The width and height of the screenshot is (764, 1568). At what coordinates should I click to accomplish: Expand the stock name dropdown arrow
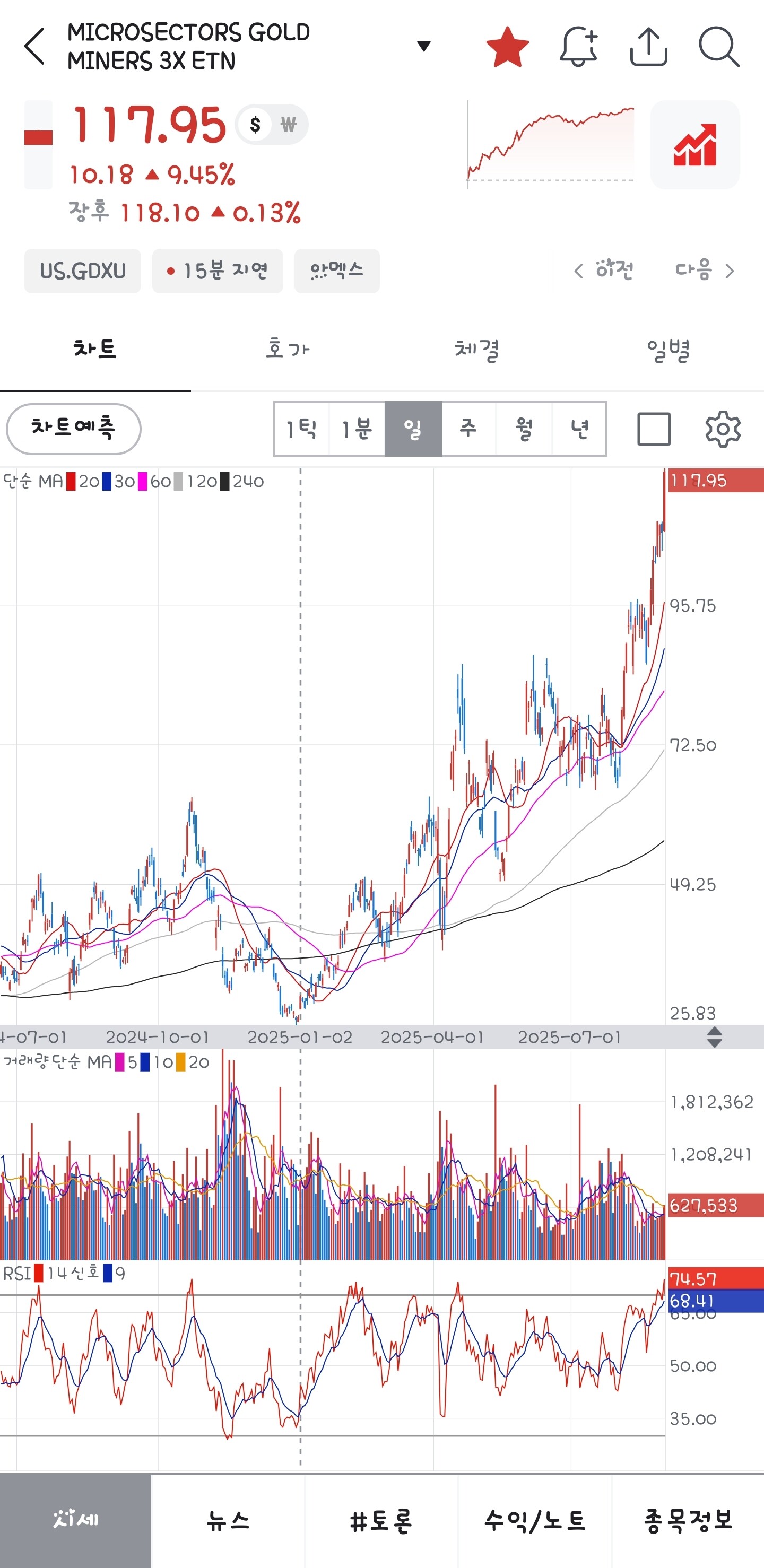coord(424,46)
